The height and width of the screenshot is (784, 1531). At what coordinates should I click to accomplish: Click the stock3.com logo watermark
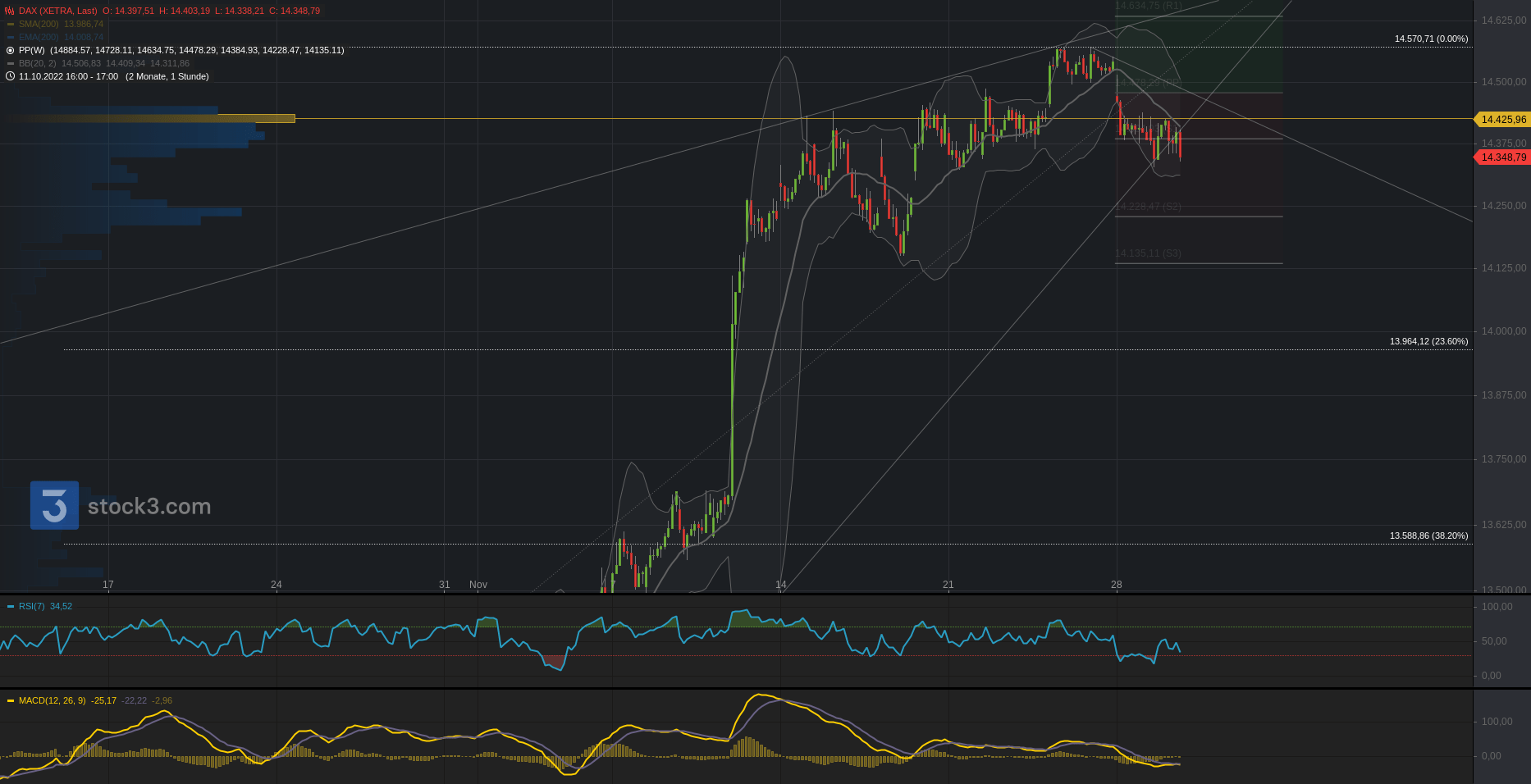click(x=121, y=506)
